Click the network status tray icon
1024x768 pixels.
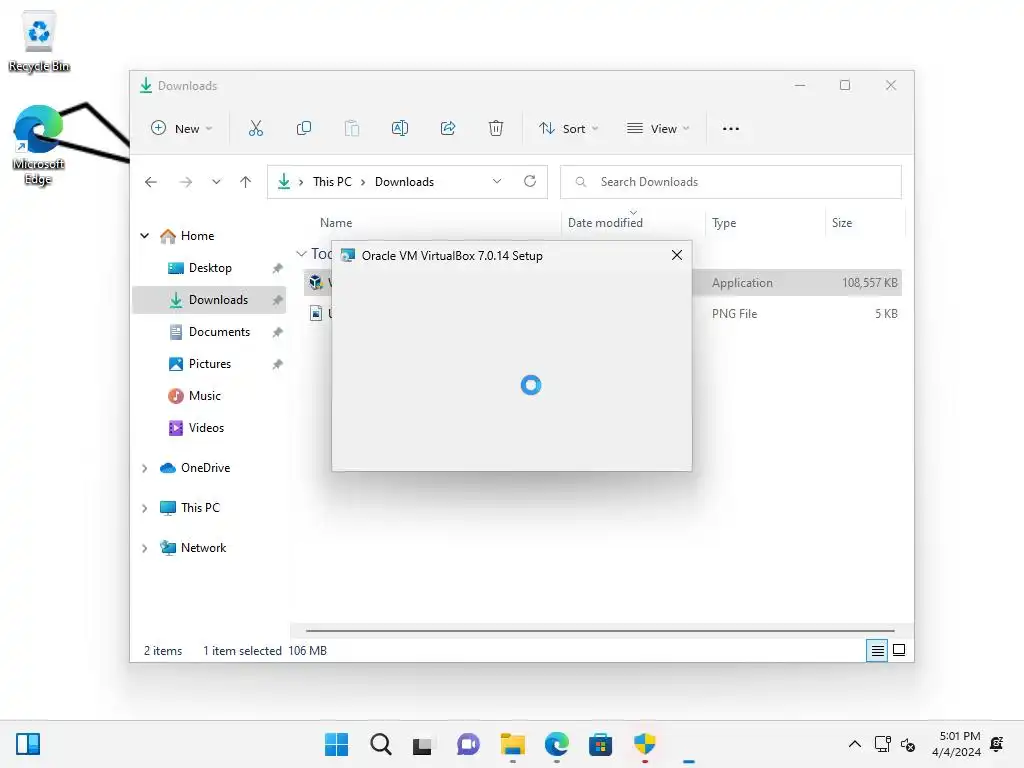pyautogui.click(x=882, y=744)
